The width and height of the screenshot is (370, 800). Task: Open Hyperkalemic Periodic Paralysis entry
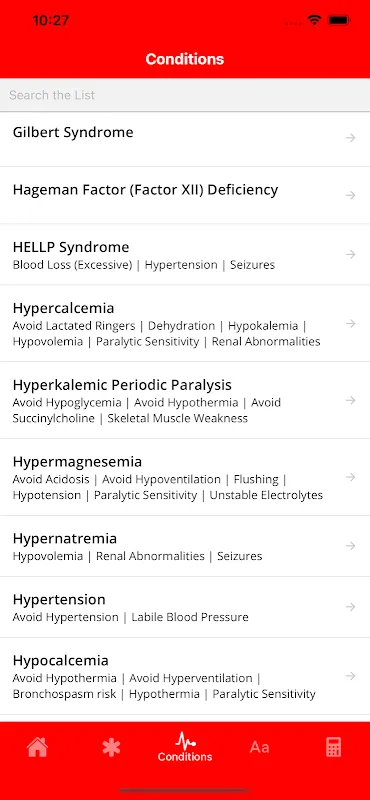(185, 400)
